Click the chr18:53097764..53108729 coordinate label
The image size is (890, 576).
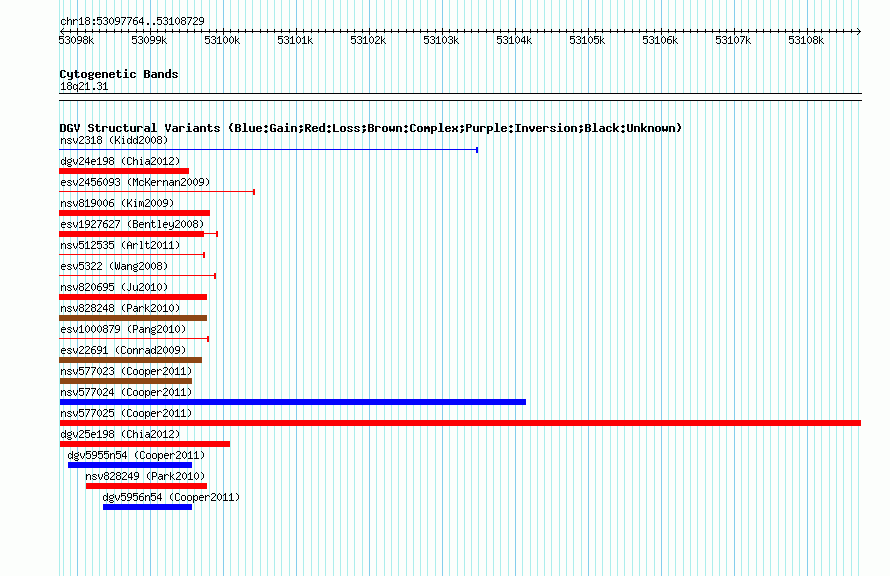[x=132, y=21]
